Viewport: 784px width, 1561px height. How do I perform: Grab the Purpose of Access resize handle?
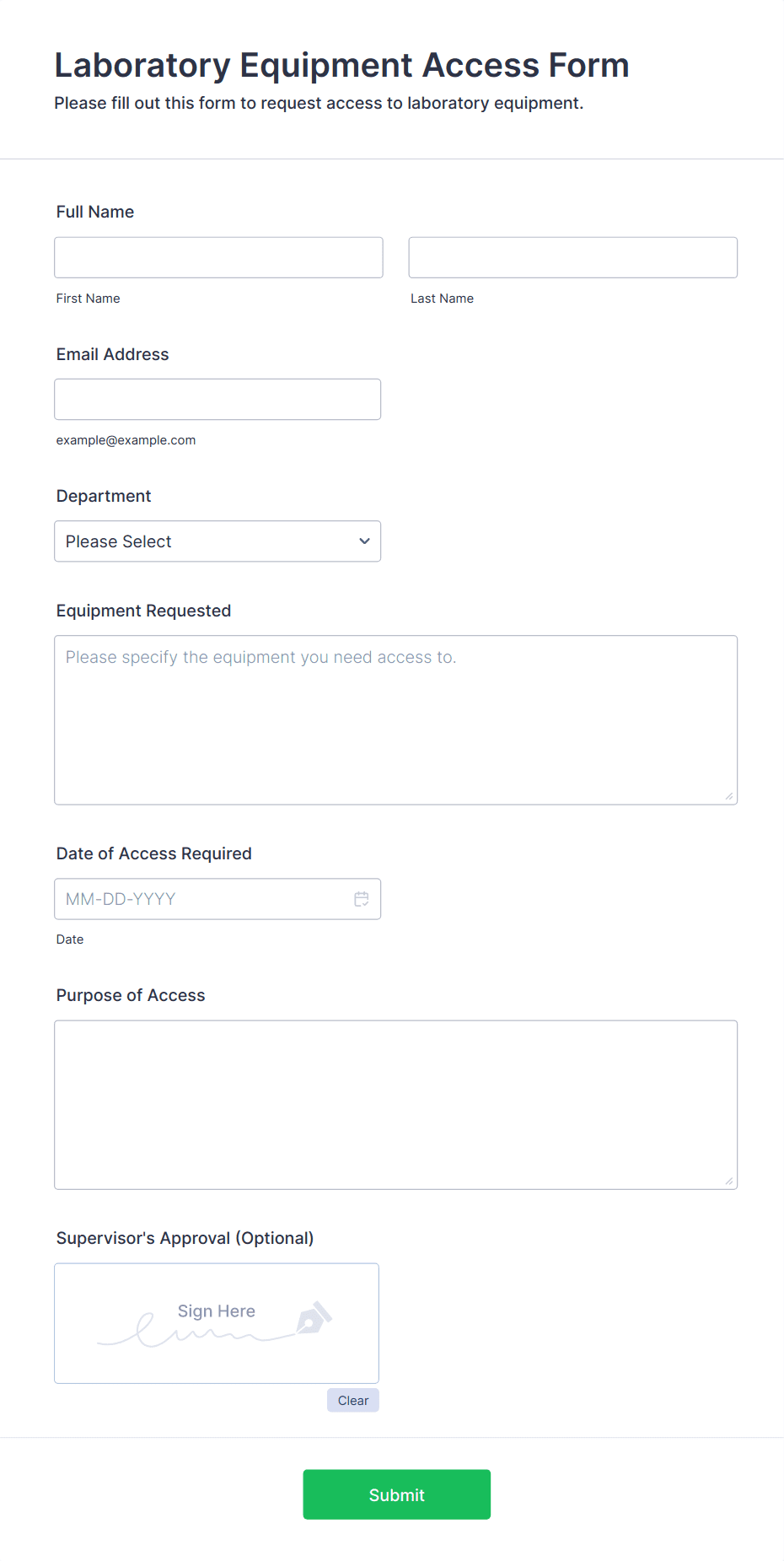point(729,1181)
